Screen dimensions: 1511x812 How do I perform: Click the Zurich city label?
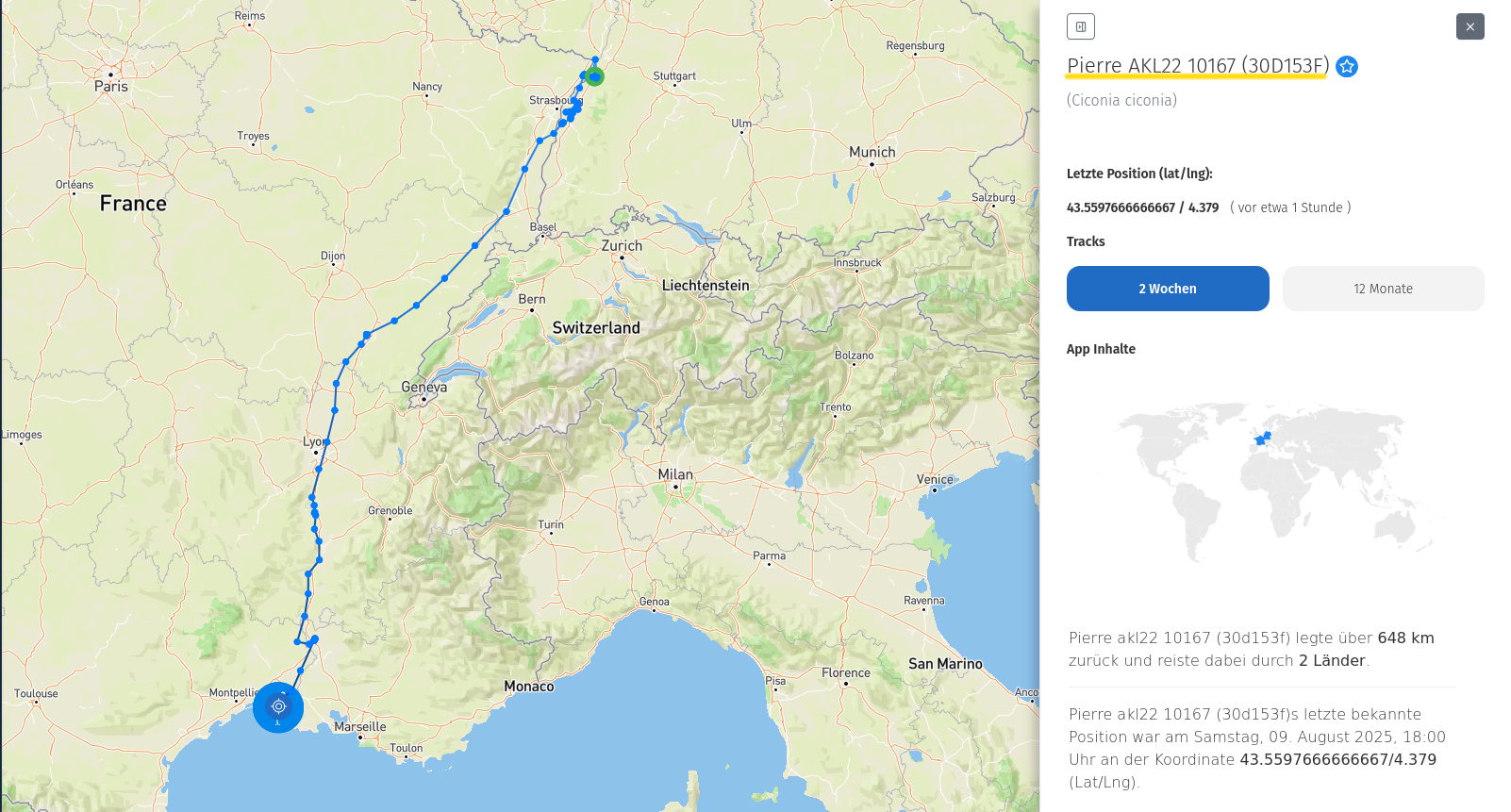[622, 245]
